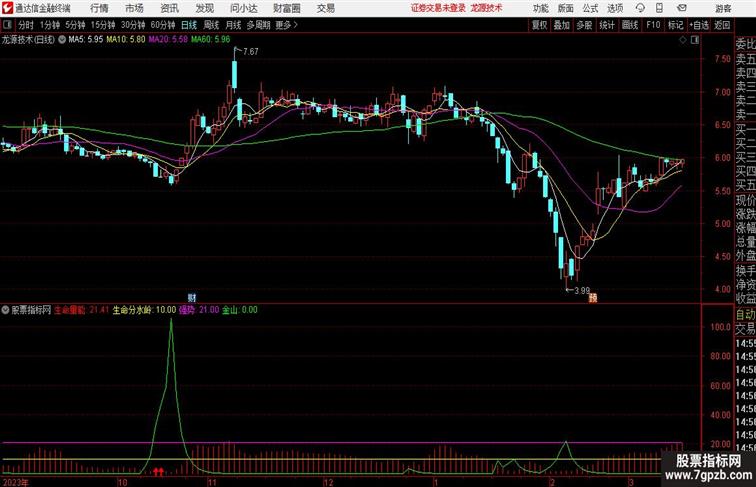Click the red double-arrow signal in sub-chart
The height and width of the screenshot is (487, 756).
coord(158,471)
